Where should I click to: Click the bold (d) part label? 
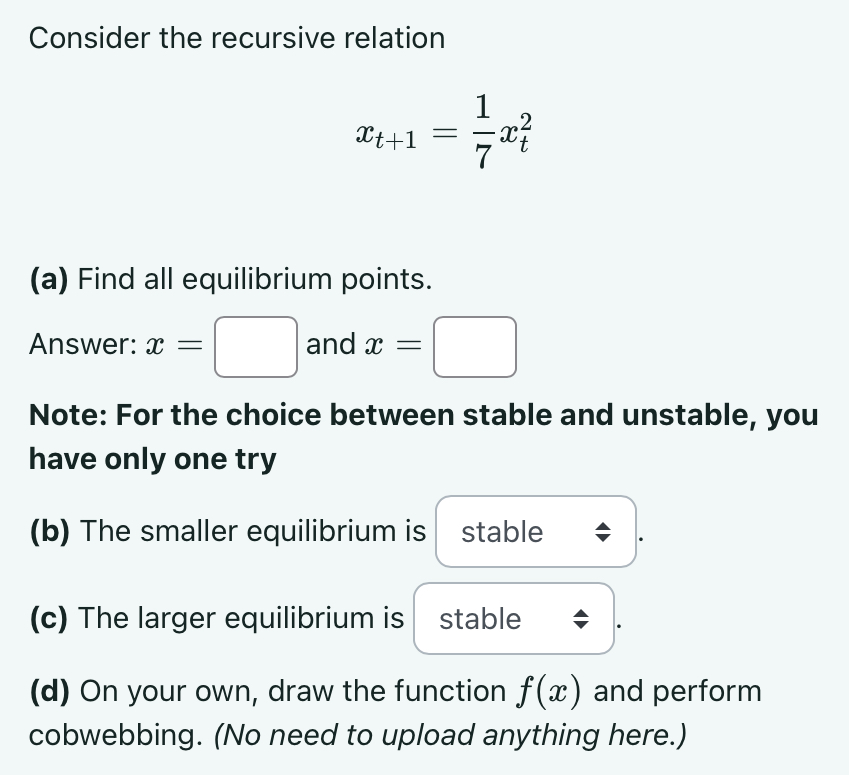(50, 691)
